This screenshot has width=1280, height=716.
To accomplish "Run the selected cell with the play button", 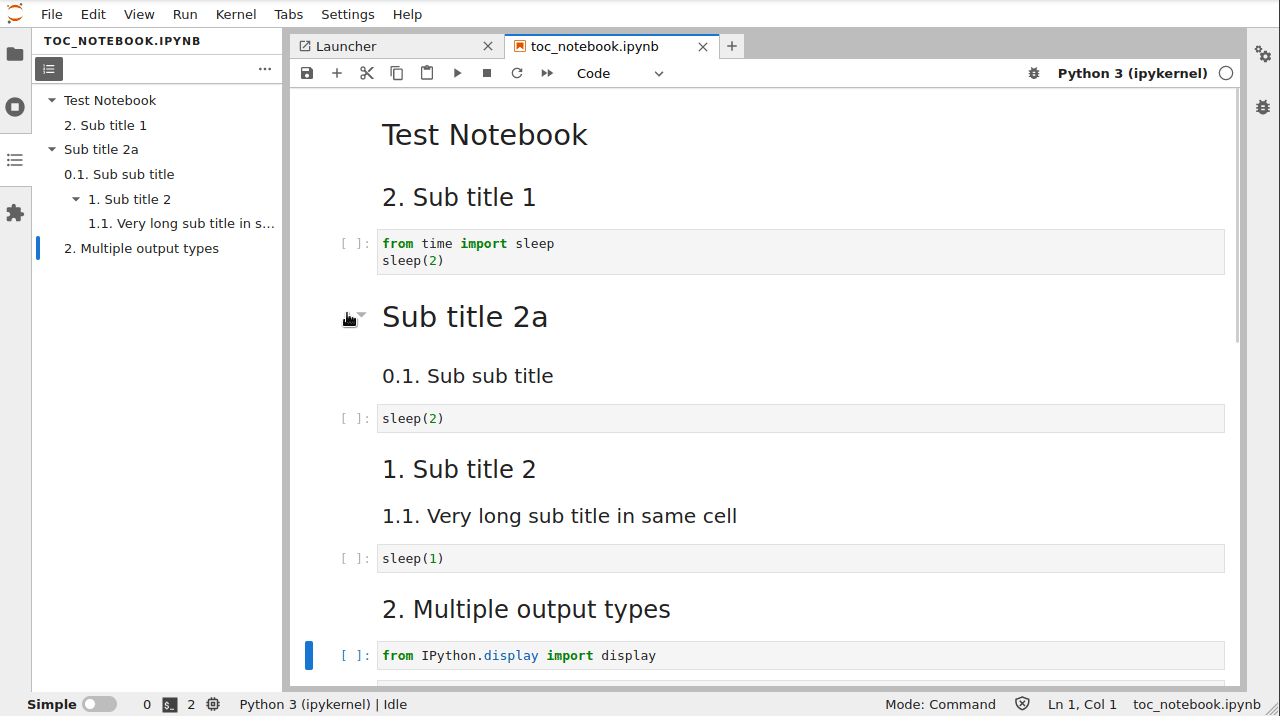I will [457, 73].
